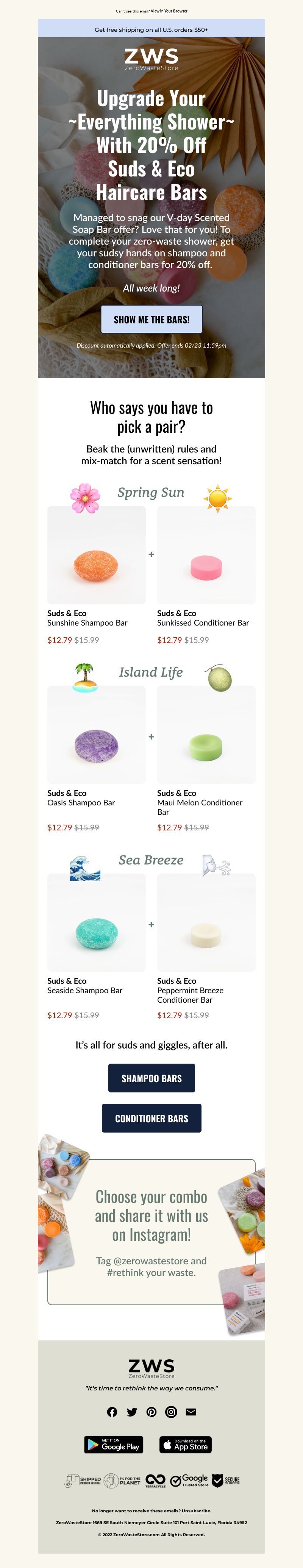
Task: Open the Twitter bird icon
Action: pos(132,1412)
